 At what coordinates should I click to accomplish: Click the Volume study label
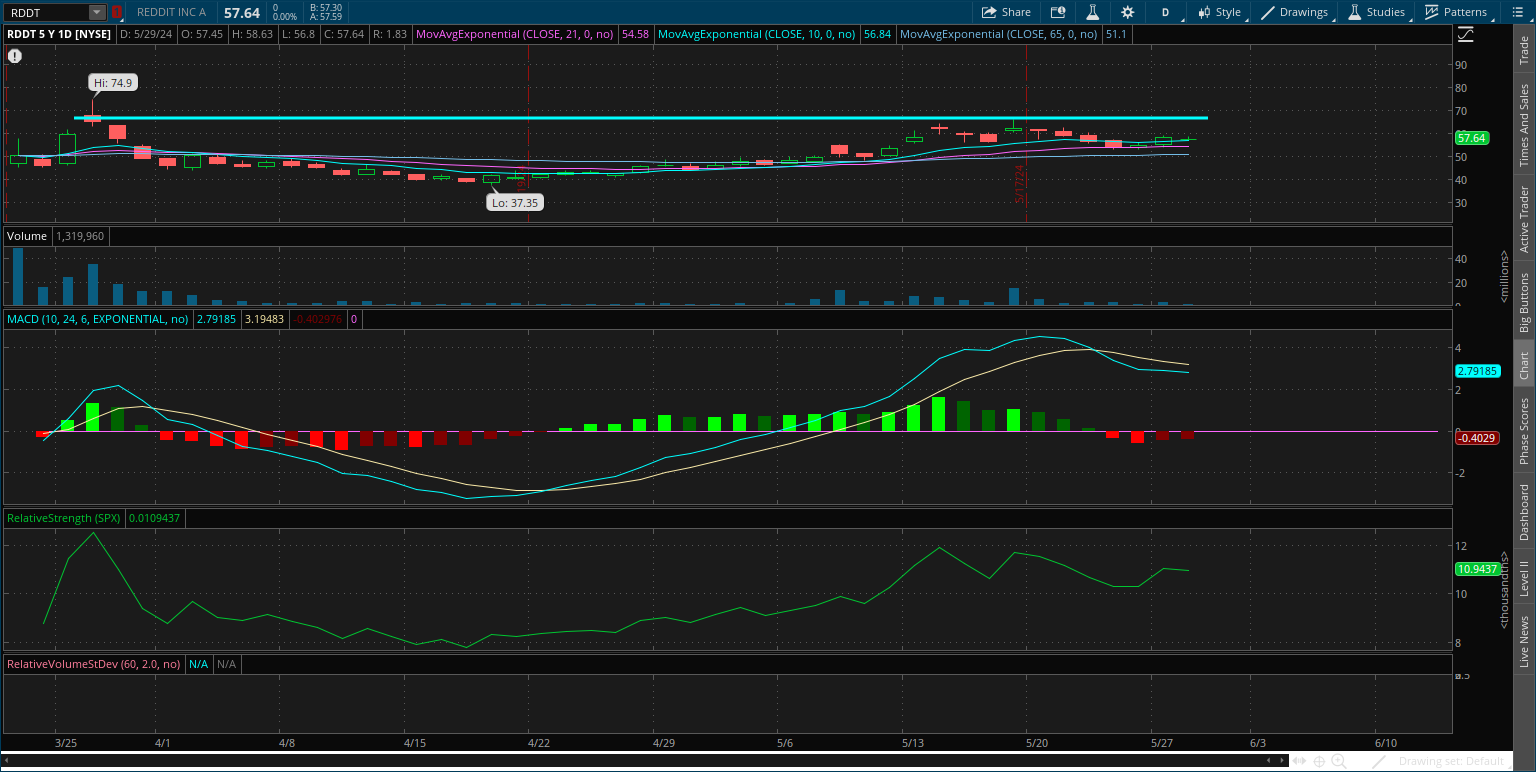[27, 236]
